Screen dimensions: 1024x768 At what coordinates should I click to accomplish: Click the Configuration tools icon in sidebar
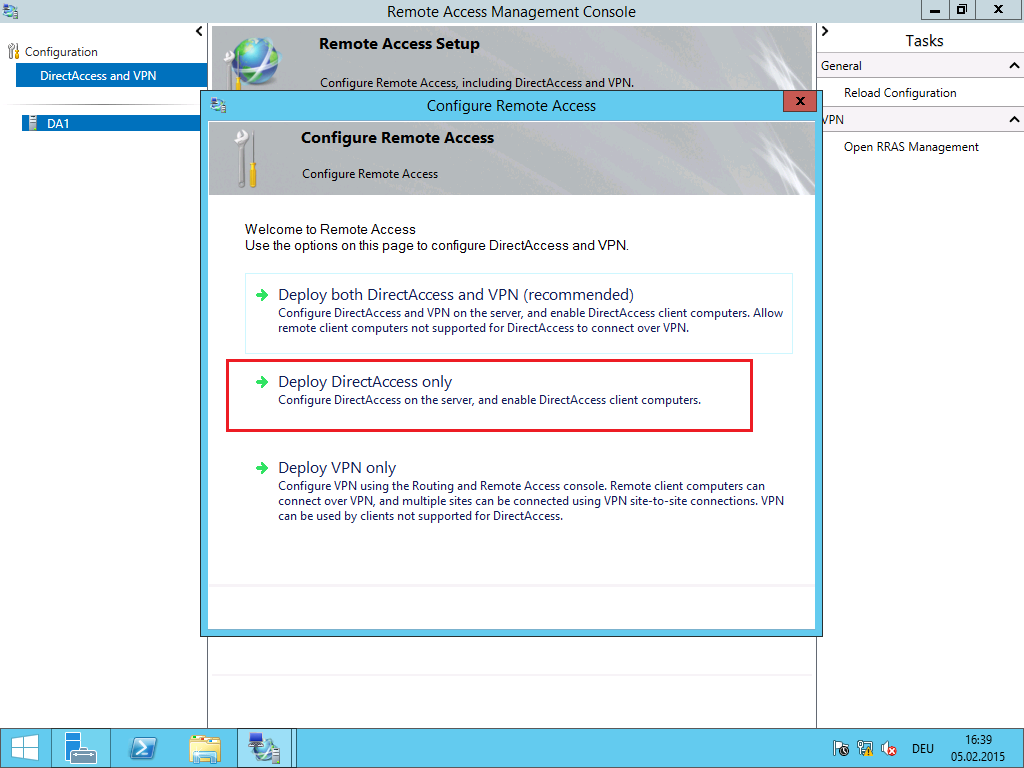13,52
